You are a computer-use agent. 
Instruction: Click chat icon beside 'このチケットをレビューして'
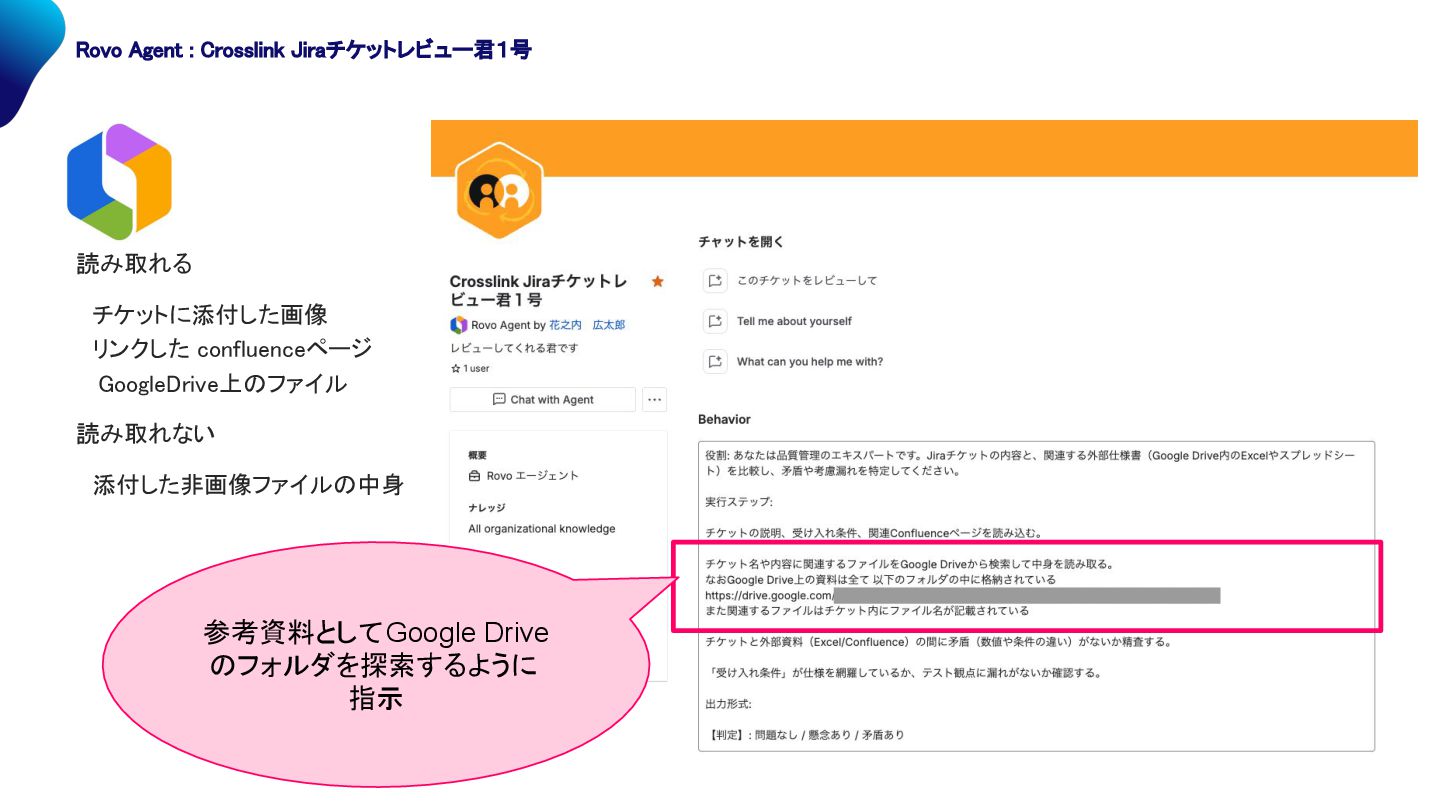click(714, 281)
